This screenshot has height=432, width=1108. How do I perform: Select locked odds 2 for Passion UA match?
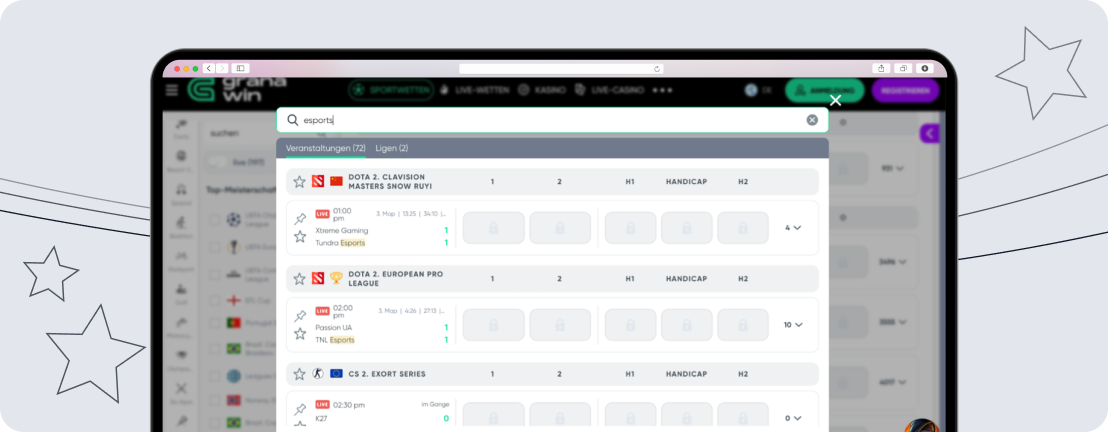tap(560, 325)
